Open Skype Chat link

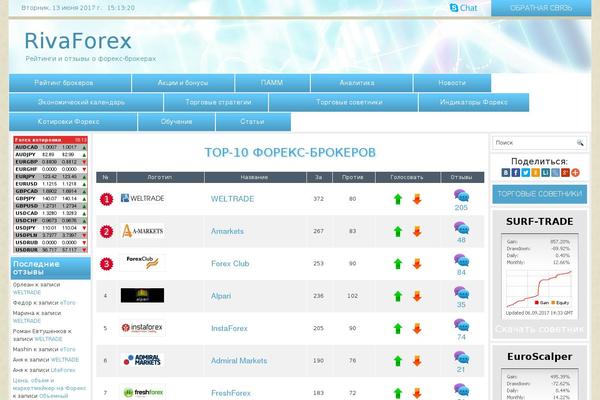coord(463,8)
